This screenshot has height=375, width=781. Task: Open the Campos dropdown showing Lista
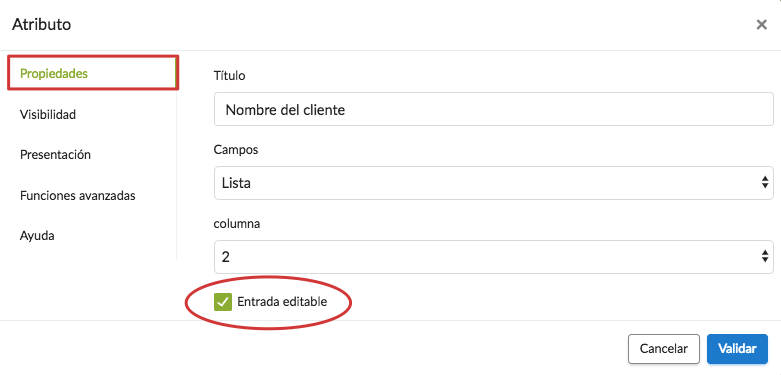[x=494, y=183]
